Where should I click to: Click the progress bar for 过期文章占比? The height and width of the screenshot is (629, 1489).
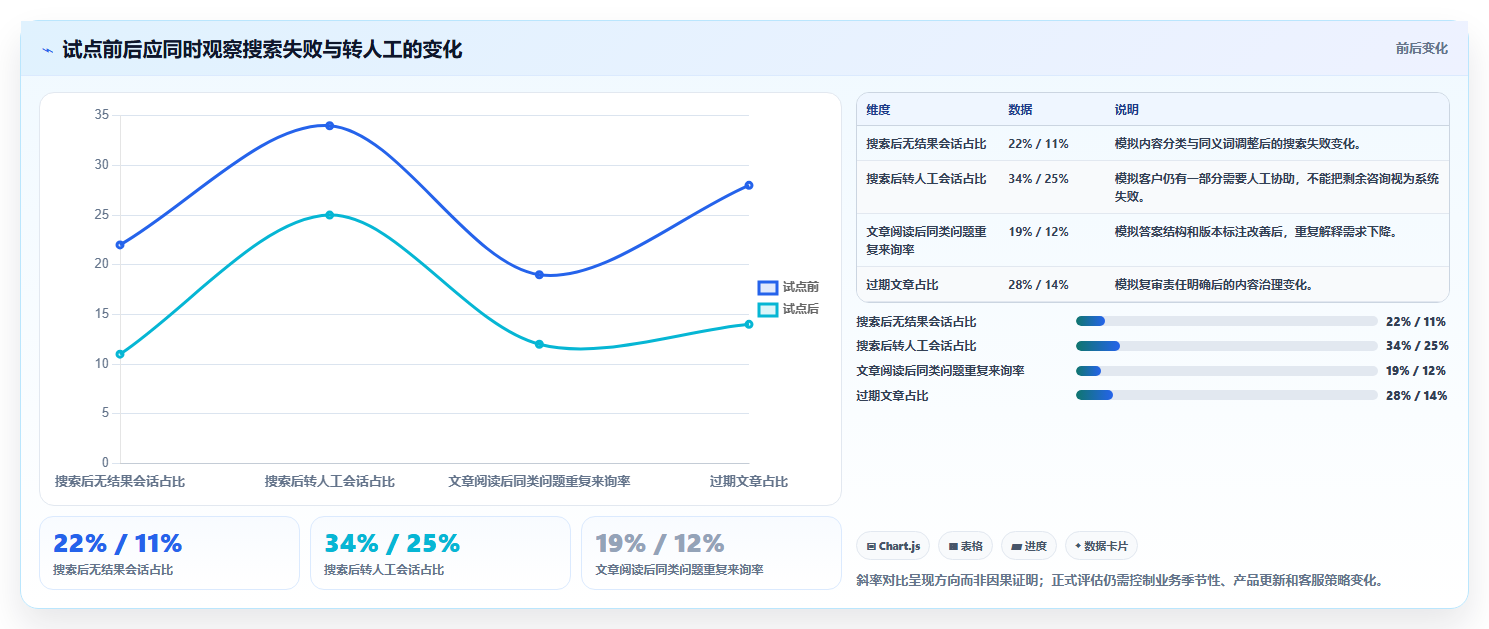[x=1226, y=395]
